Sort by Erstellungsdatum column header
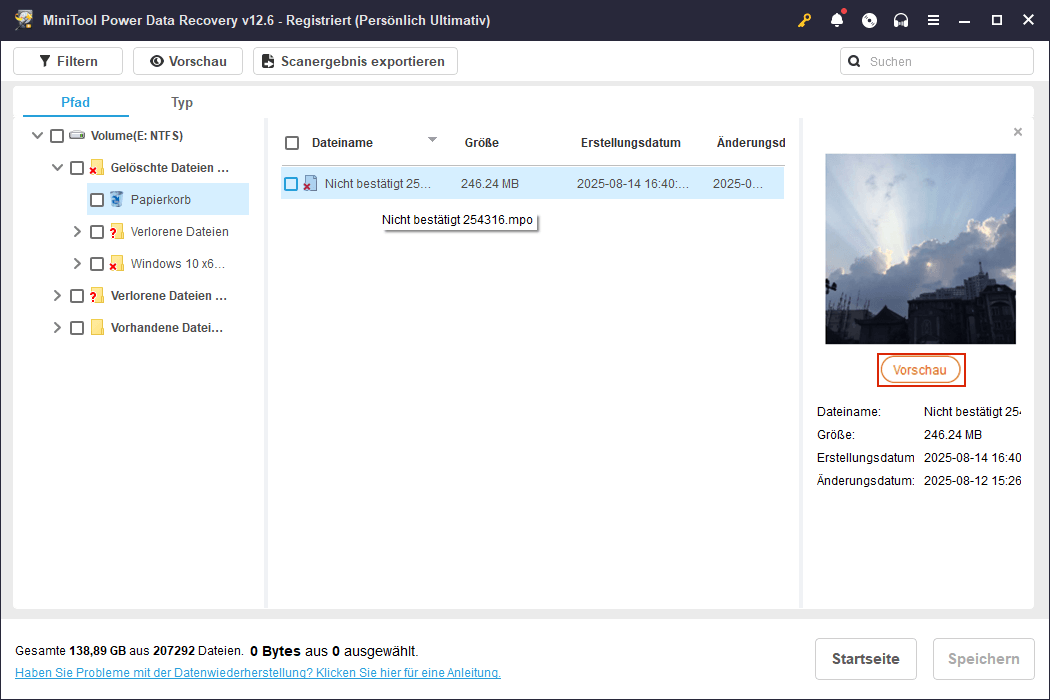The image size is (1050, 700). 631,143
